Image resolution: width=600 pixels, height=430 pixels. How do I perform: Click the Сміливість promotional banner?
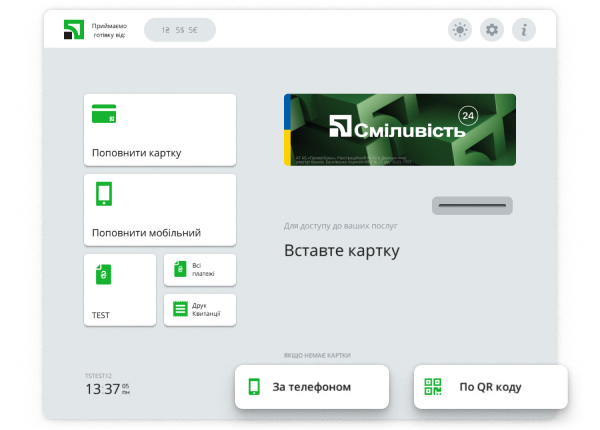pos(399,130)
